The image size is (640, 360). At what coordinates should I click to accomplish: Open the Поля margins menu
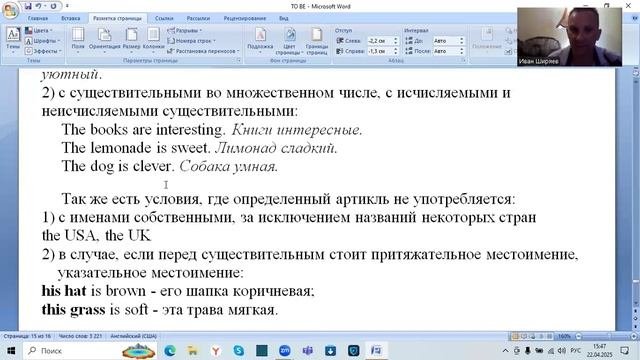78,41
